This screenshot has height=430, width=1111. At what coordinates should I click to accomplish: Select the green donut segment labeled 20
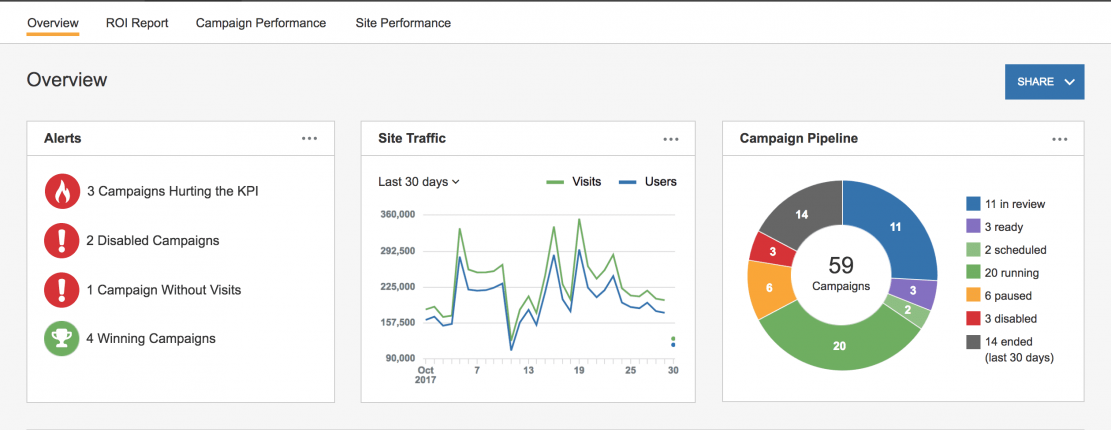tap(840, 346)
